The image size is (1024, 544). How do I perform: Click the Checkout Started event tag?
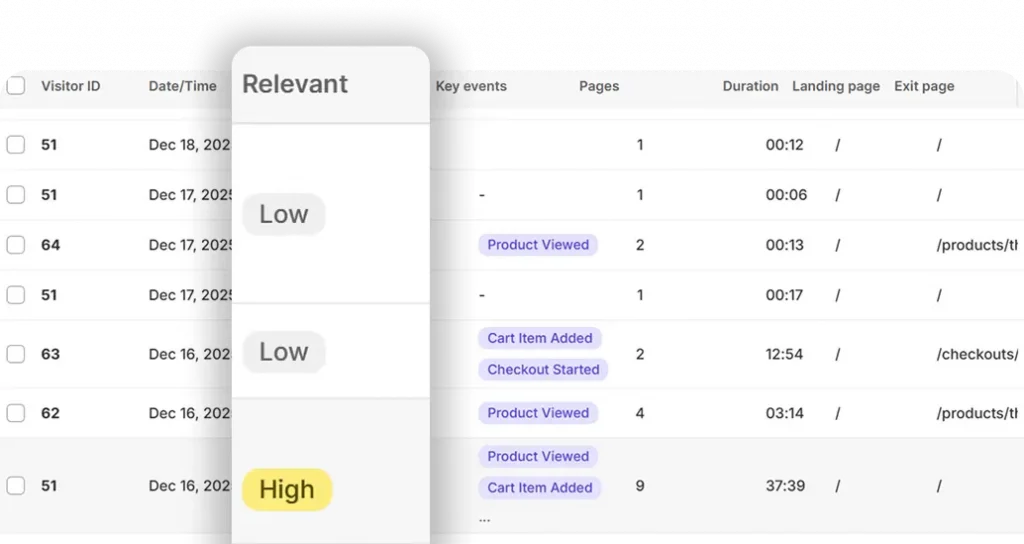[543, 370]
